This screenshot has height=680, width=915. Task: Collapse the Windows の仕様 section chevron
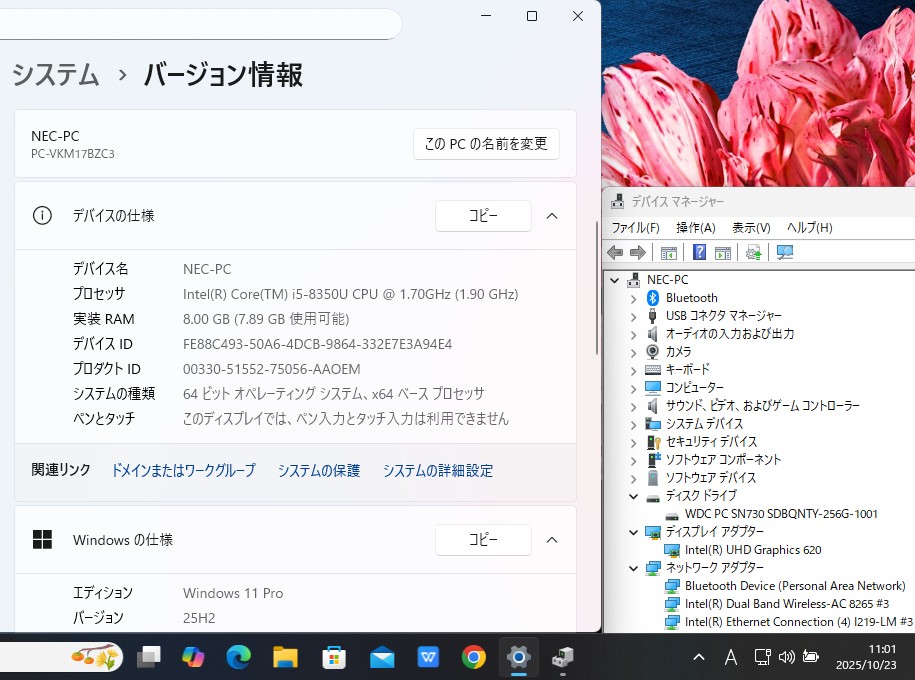(551, 540)
